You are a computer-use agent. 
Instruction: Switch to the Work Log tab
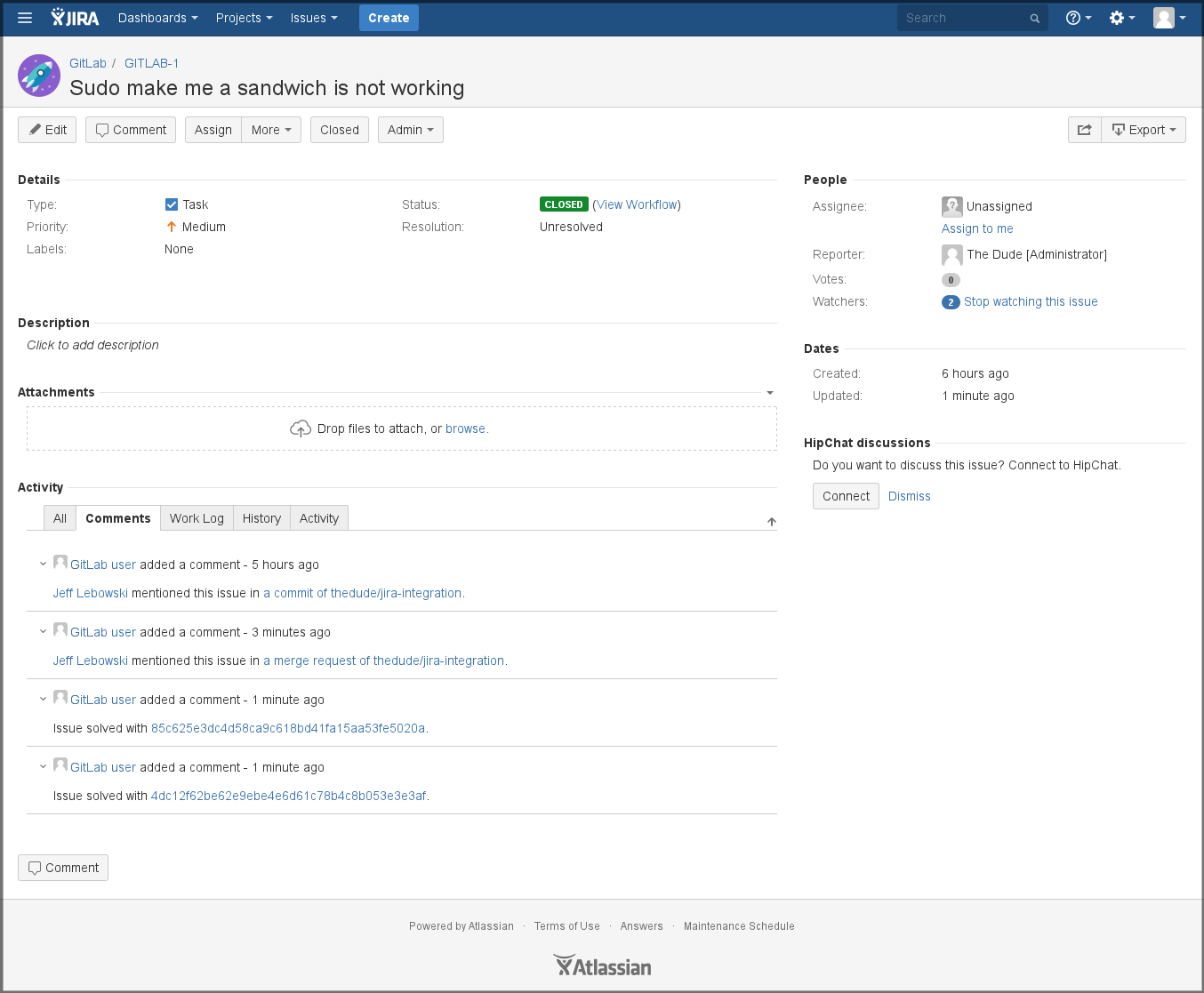[196, 517]
